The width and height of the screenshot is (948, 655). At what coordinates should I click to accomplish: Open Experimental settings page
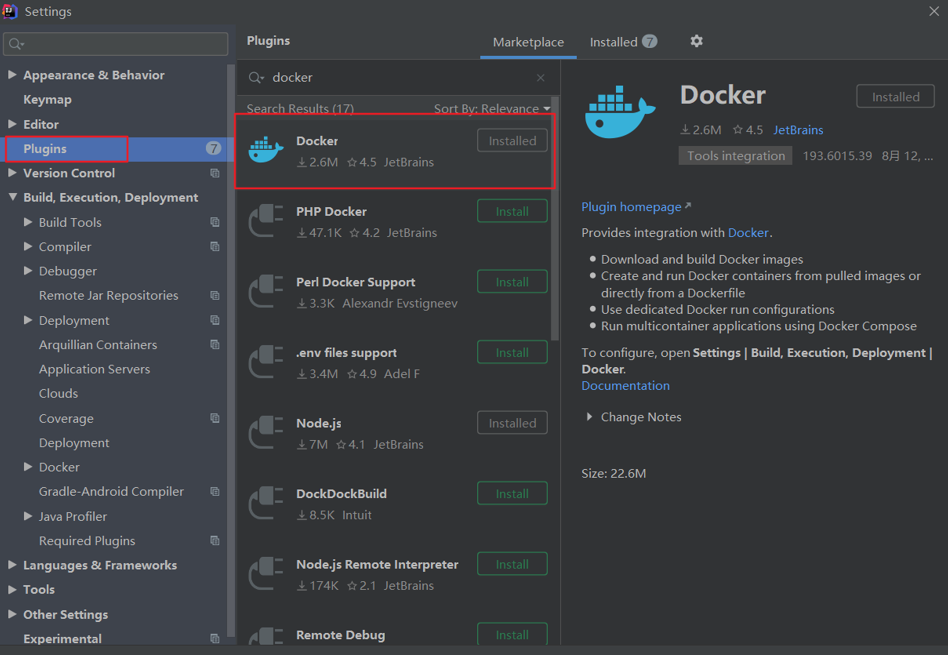click(62, 639)
